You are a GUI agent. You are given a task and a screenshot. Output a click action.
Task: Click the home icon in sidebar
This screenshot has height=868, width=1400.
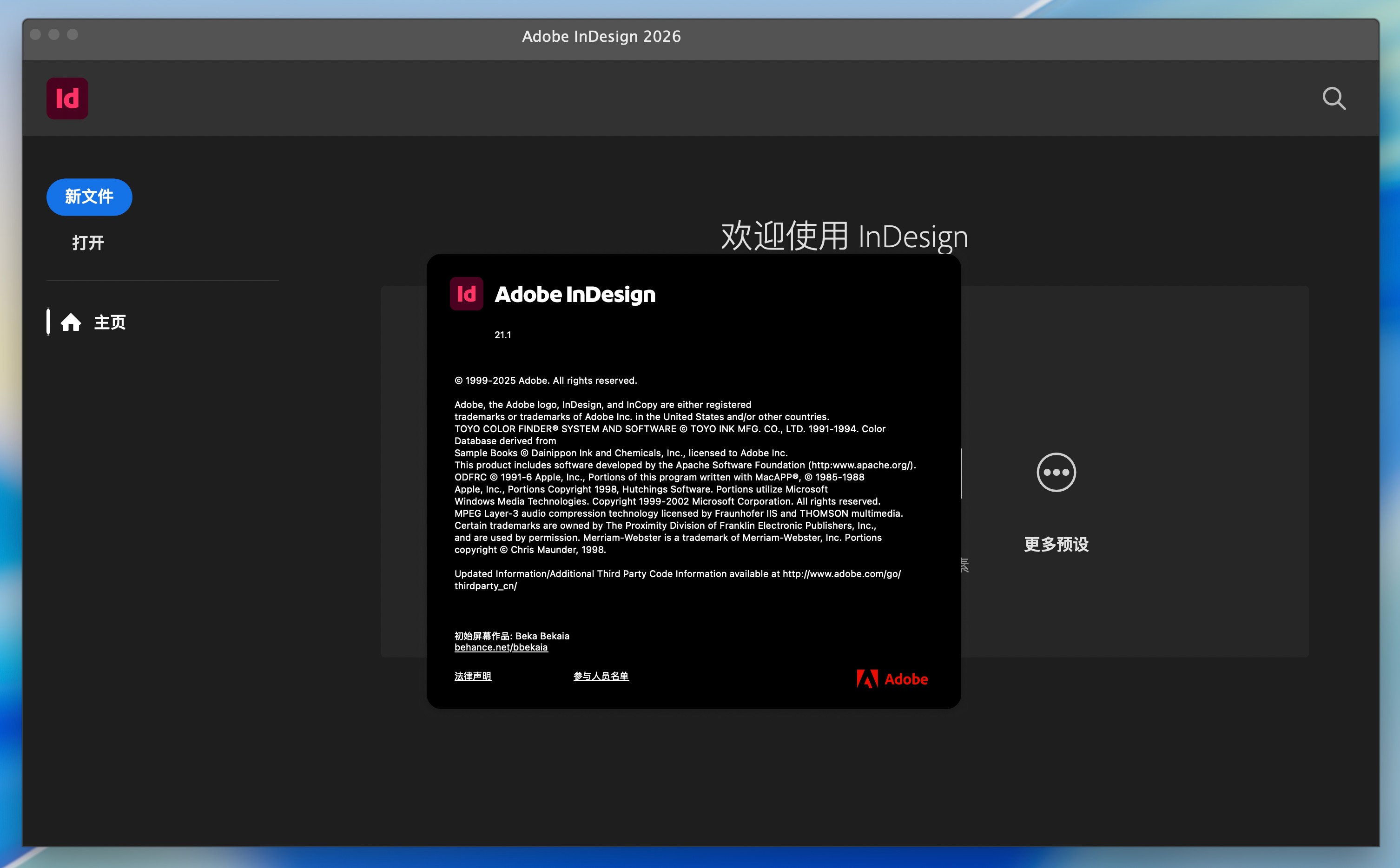click(71, 322)
